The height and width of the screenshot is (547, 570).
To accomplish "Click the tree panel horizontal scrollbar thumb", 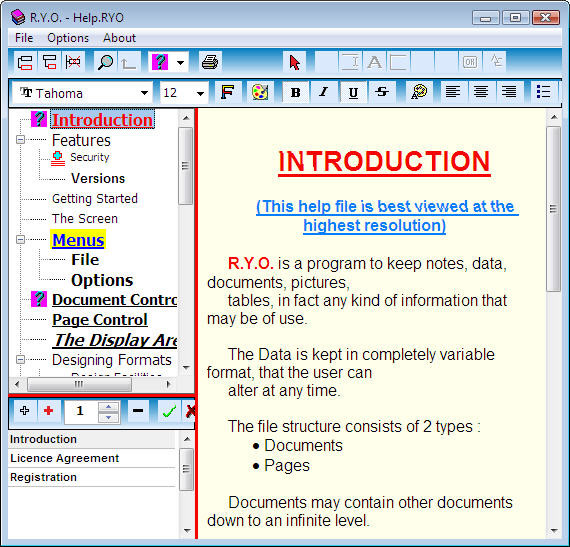I will (79, 384).
